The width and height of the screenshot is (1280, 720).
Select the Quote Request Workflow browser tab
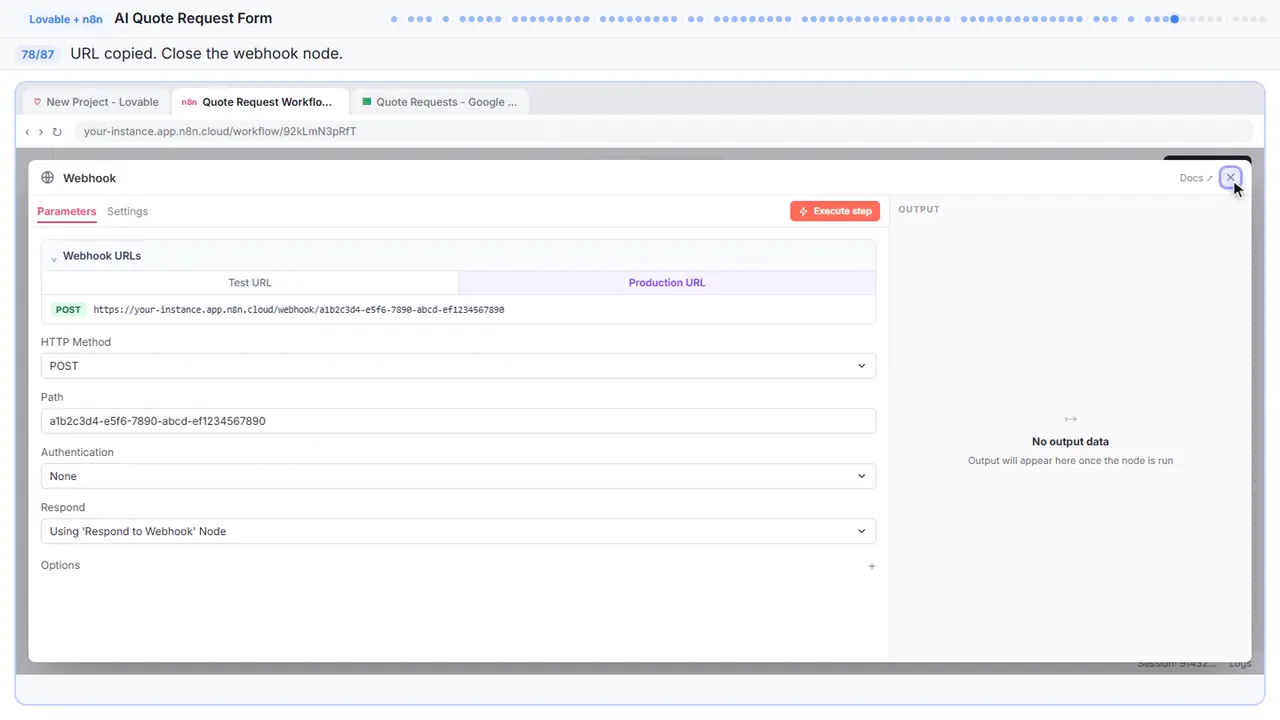258,102
